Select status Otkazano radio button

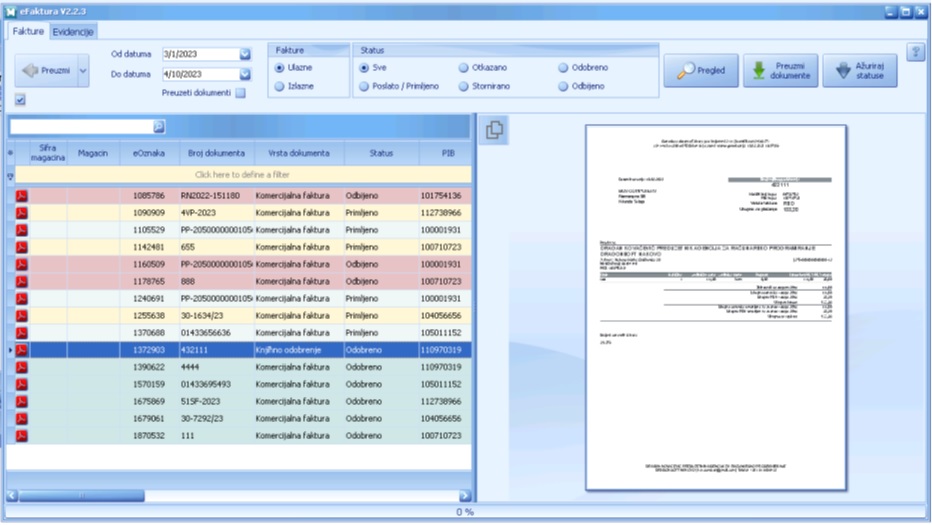464,68
